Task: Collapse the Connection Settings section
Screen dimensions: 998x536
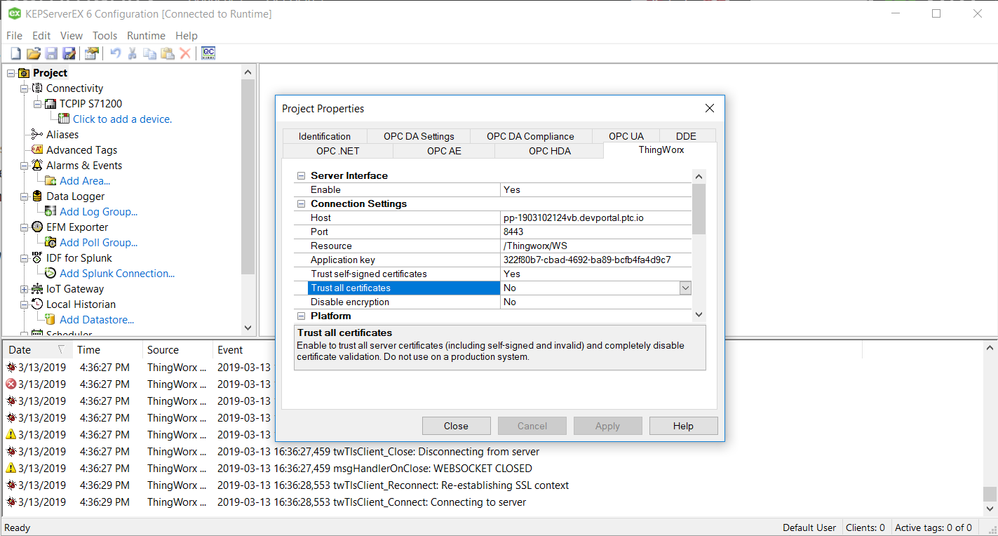Action: pos(301,204)
